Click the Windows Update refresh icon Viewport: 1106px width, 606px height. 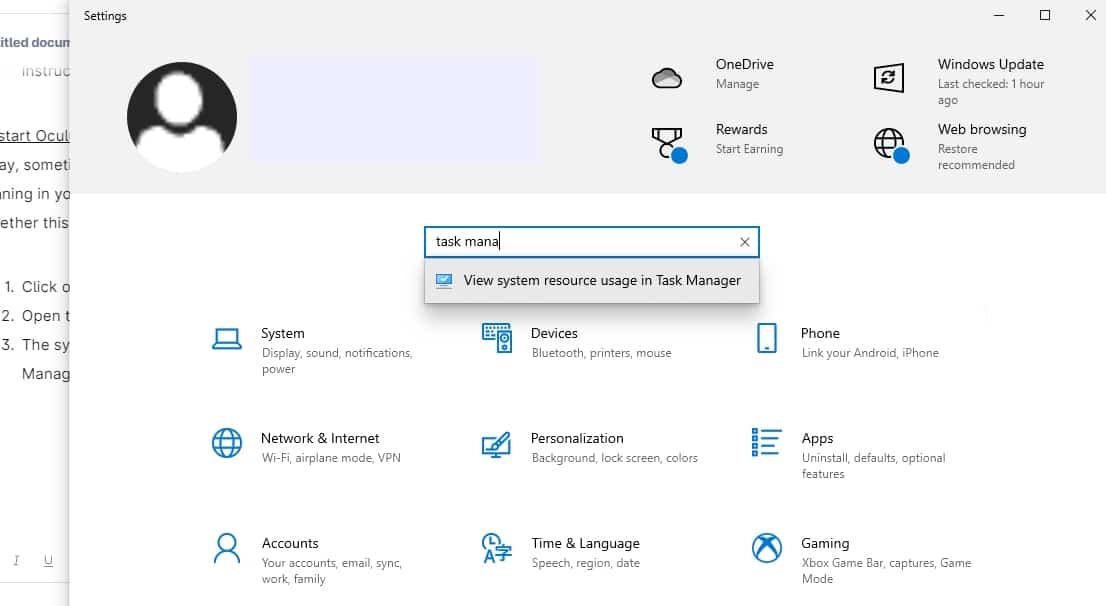pos(889,78)
